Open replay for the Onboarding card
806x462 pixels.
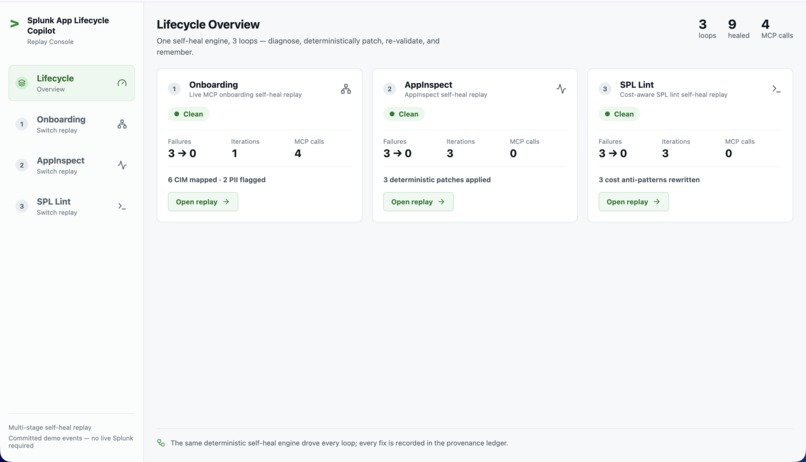pos(203,201)
